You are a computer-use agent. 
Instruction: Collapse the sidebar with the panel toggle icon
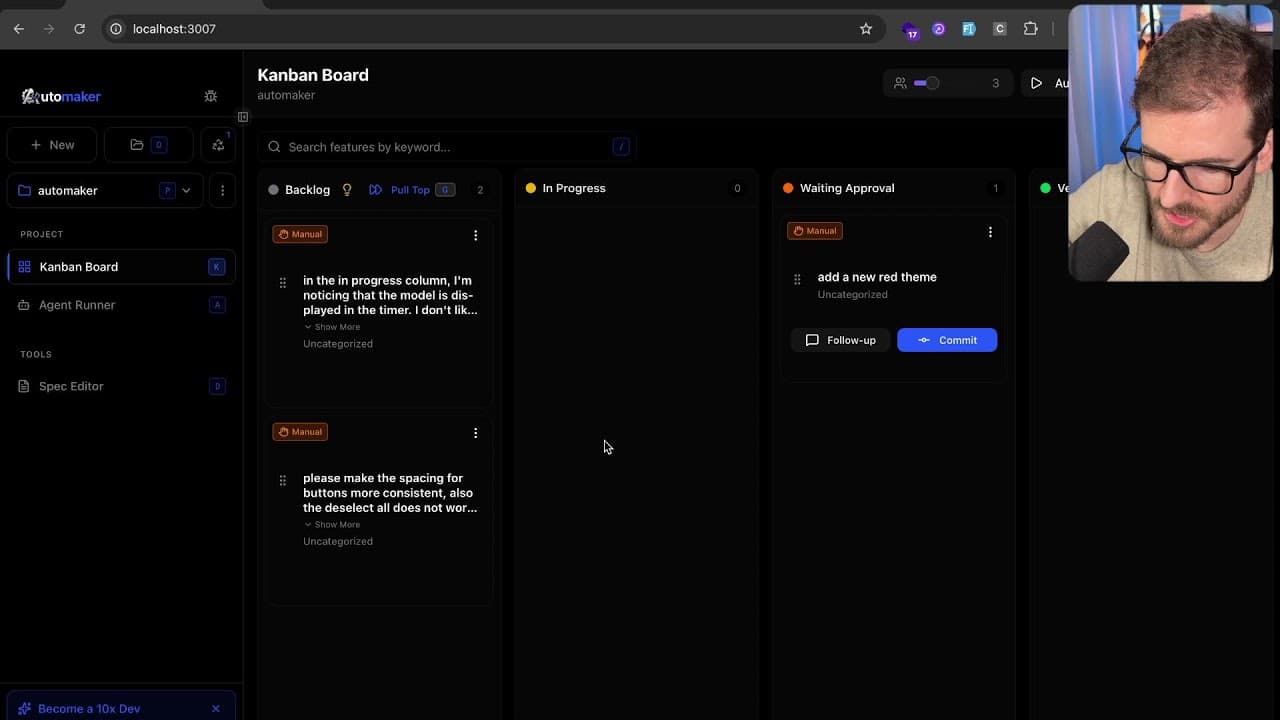(243, 117)
